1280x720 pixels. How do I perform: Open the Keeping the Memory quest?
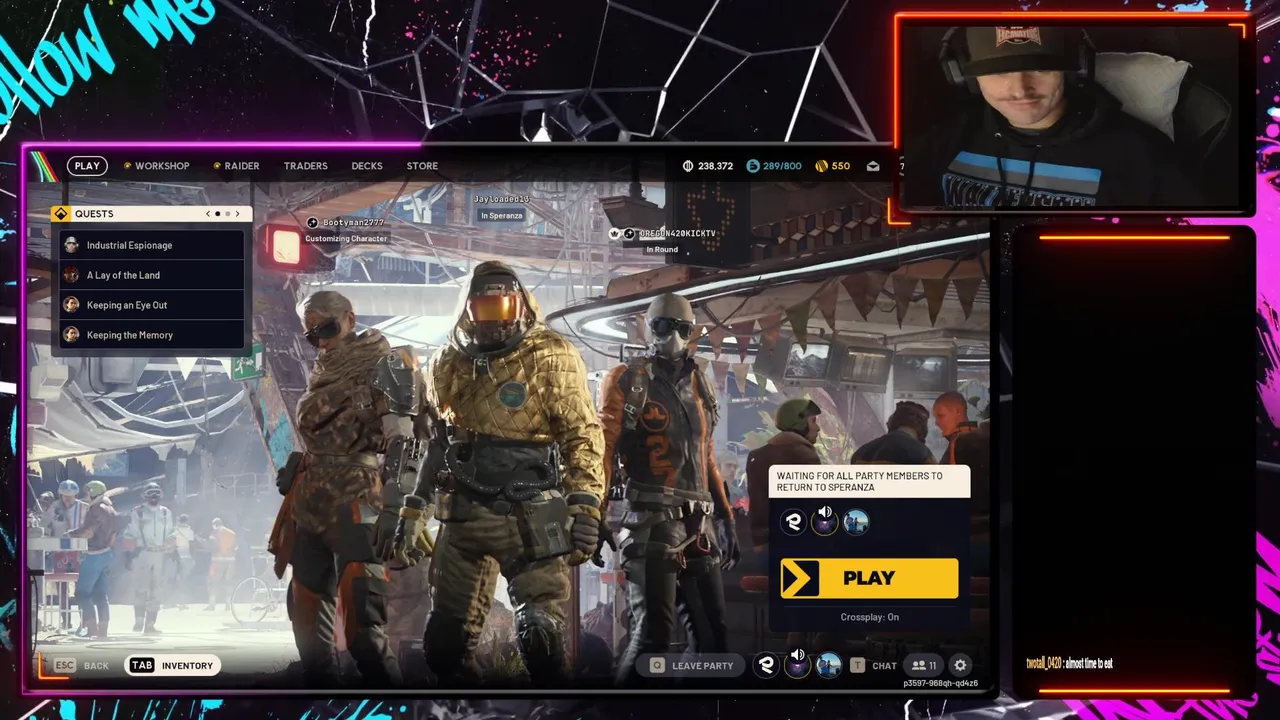pos(151,335)
